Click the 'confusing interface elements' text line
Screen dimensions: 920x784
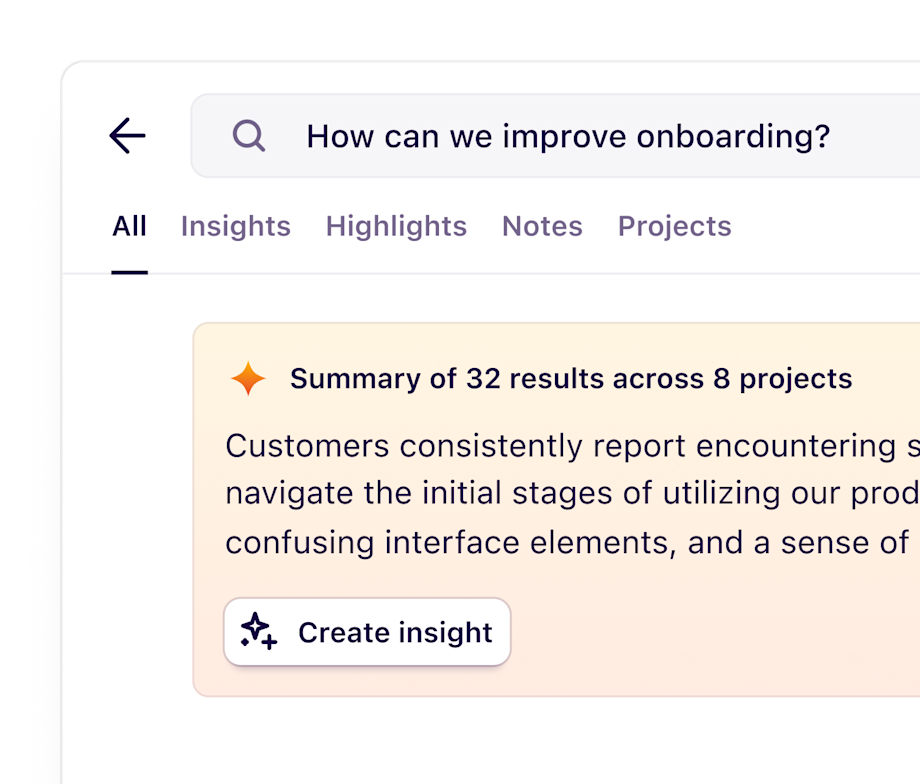(x=567, y=542)
